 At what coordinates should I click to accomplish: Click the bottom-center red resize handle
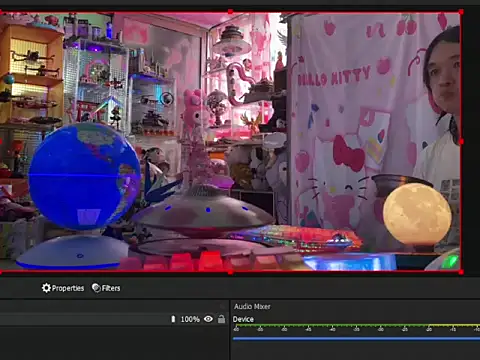click(x=230, y=272)
